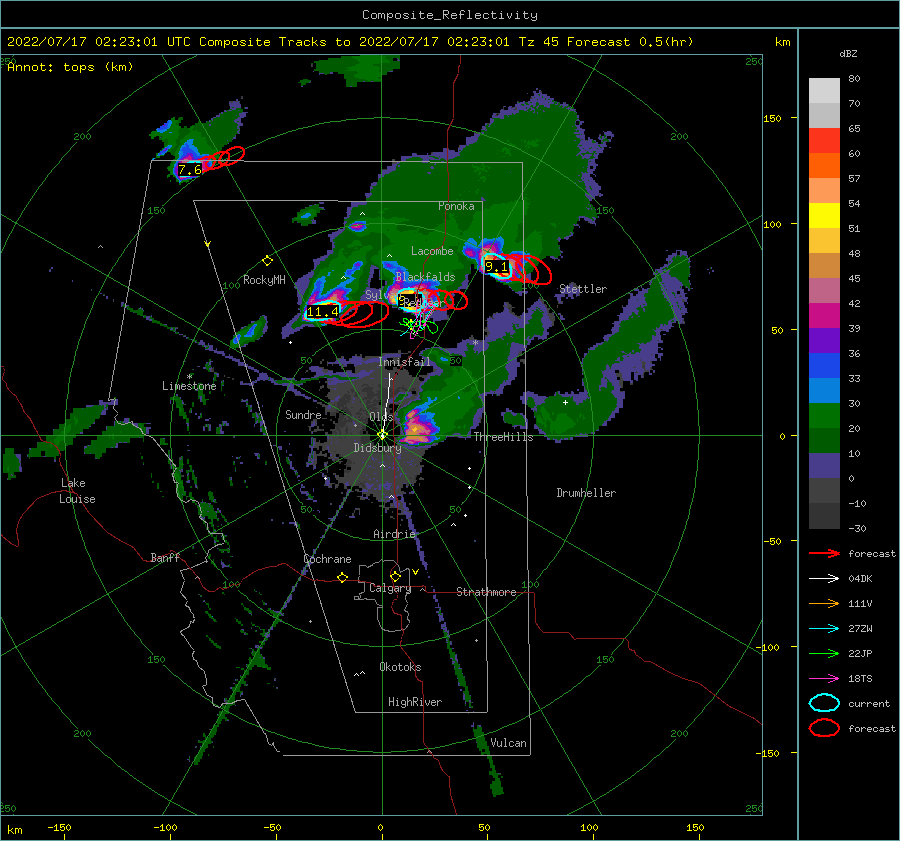900x841 pixels.
Task: Click the yellow diamond marker near Cochrane
Action: tap(342, 577)
